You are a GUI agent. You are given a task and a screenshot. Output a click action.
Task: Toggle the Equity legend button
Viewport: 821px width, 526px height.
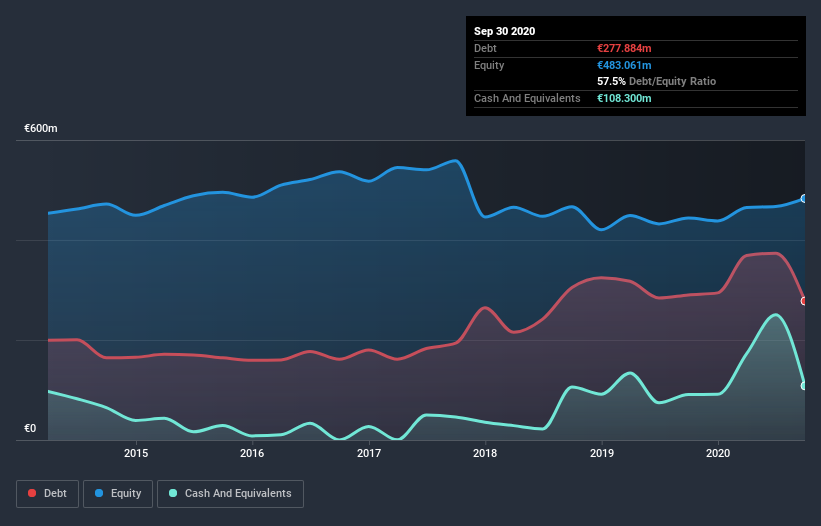click(x=118, y=494)
